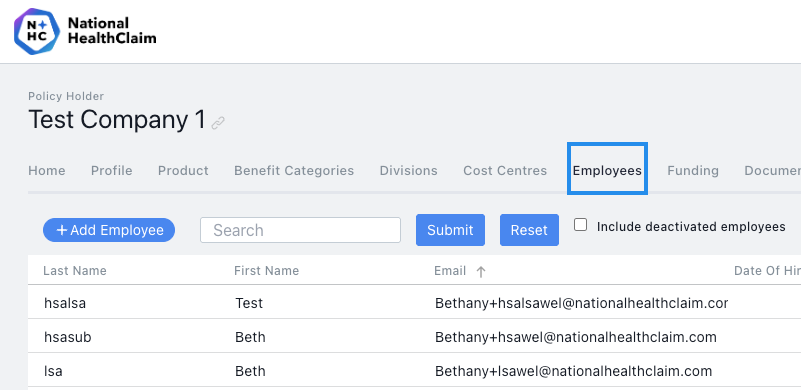Focus the employee Search field
Image resolution: width=801 pixels, height=390 pixels.
300,230
